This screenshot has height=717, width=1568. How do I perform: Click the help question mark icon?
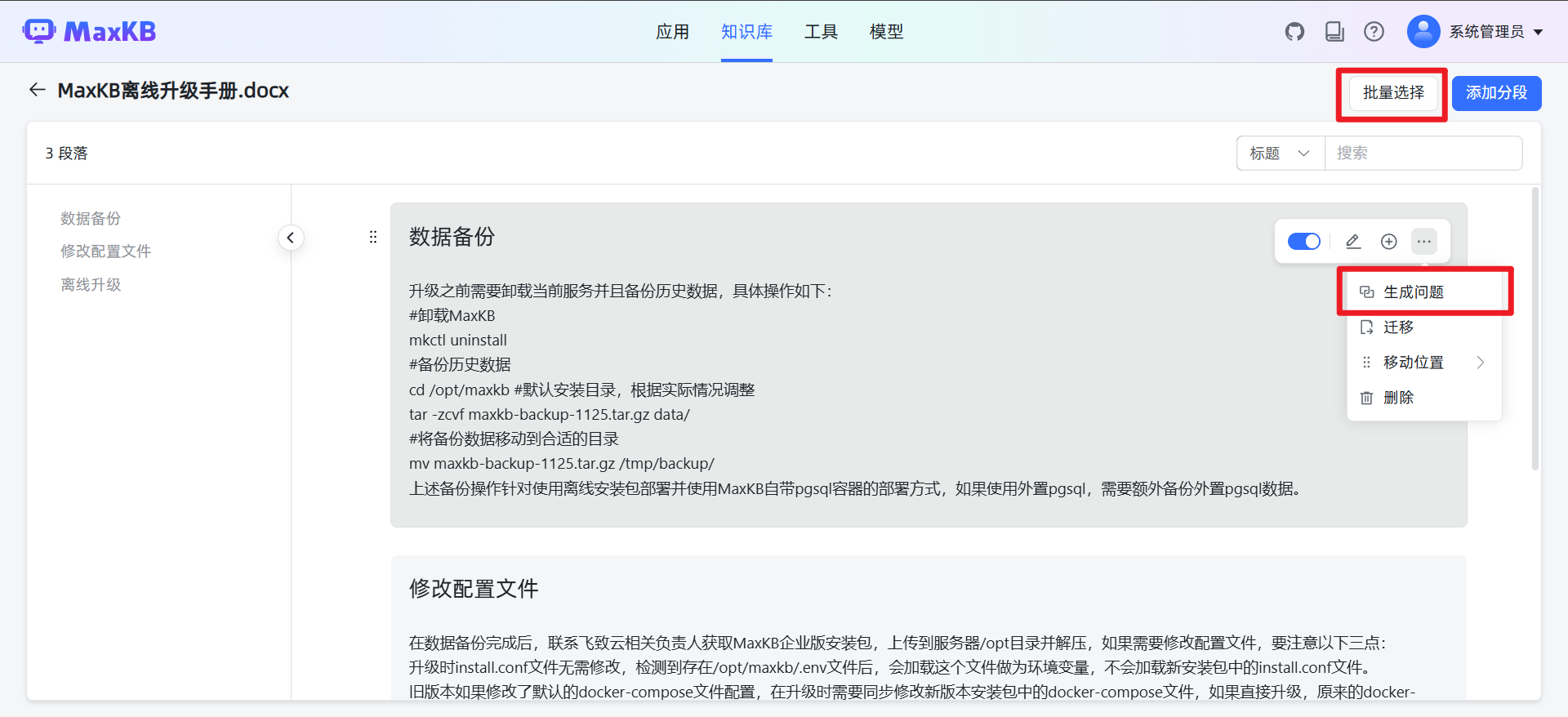tap(1374, 32)
